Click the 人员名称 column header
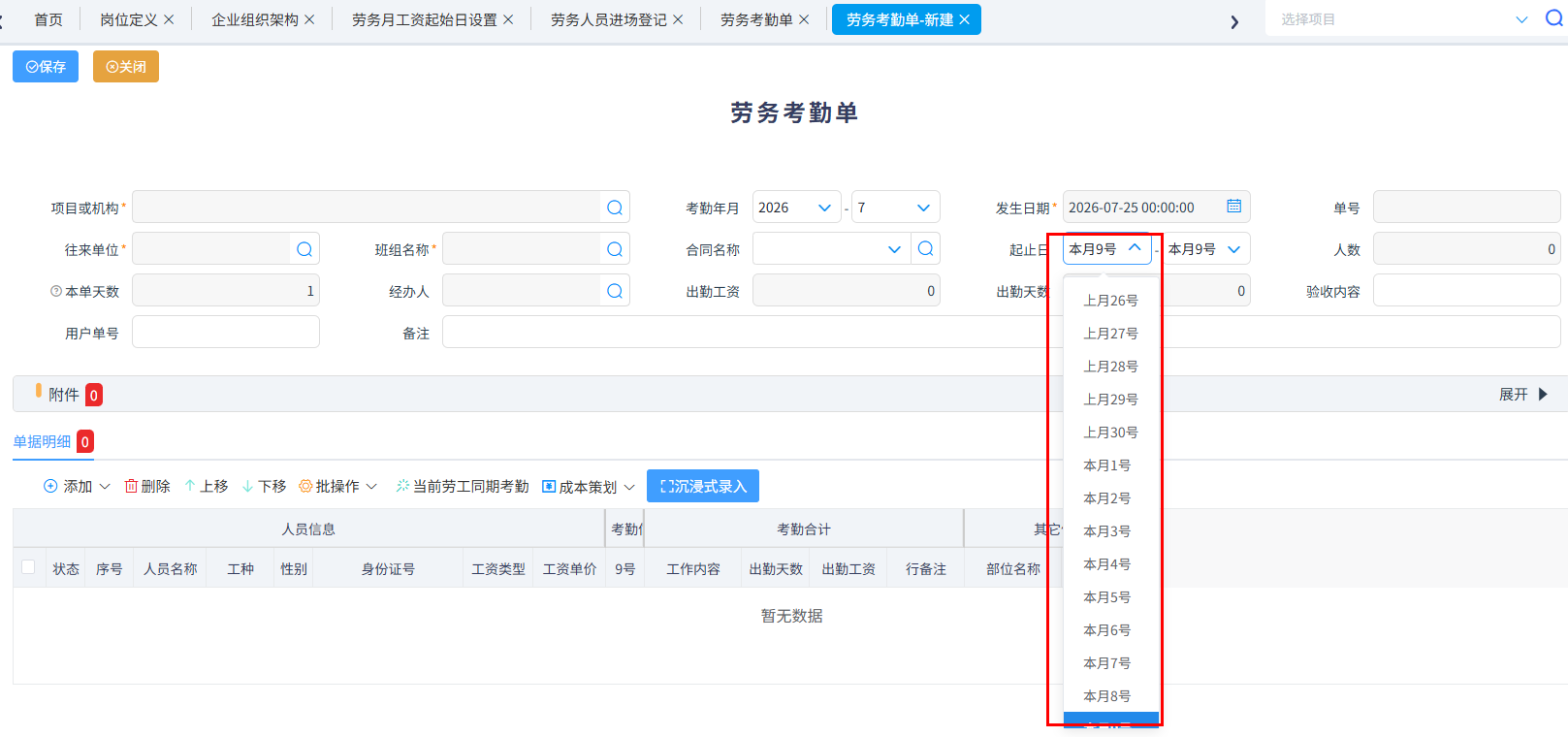Screen dimensions: 1568x737 tap(171, 568)
